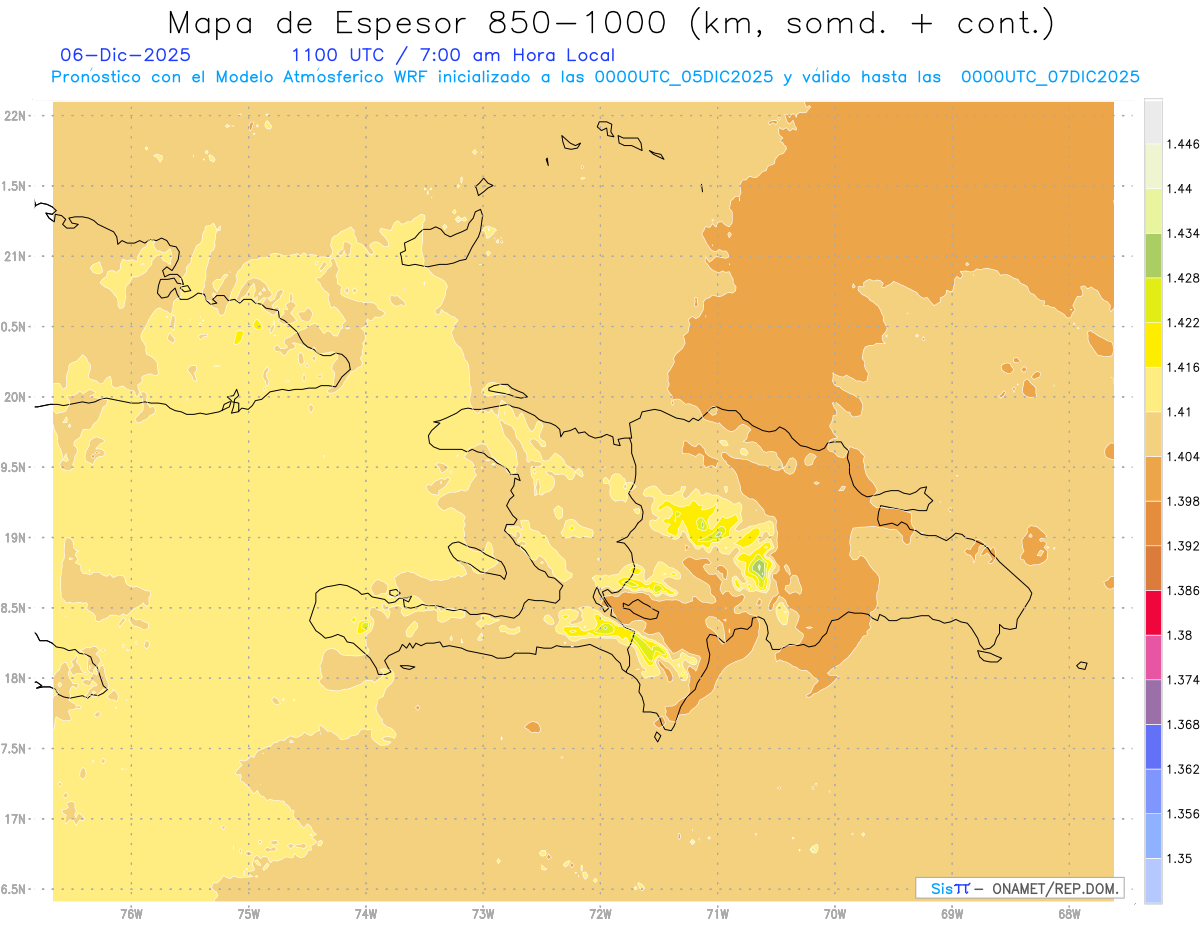Click the 68W longitude label
Image resolution: width=1200 pixels, height=927 pixels.
(1069, 913)
